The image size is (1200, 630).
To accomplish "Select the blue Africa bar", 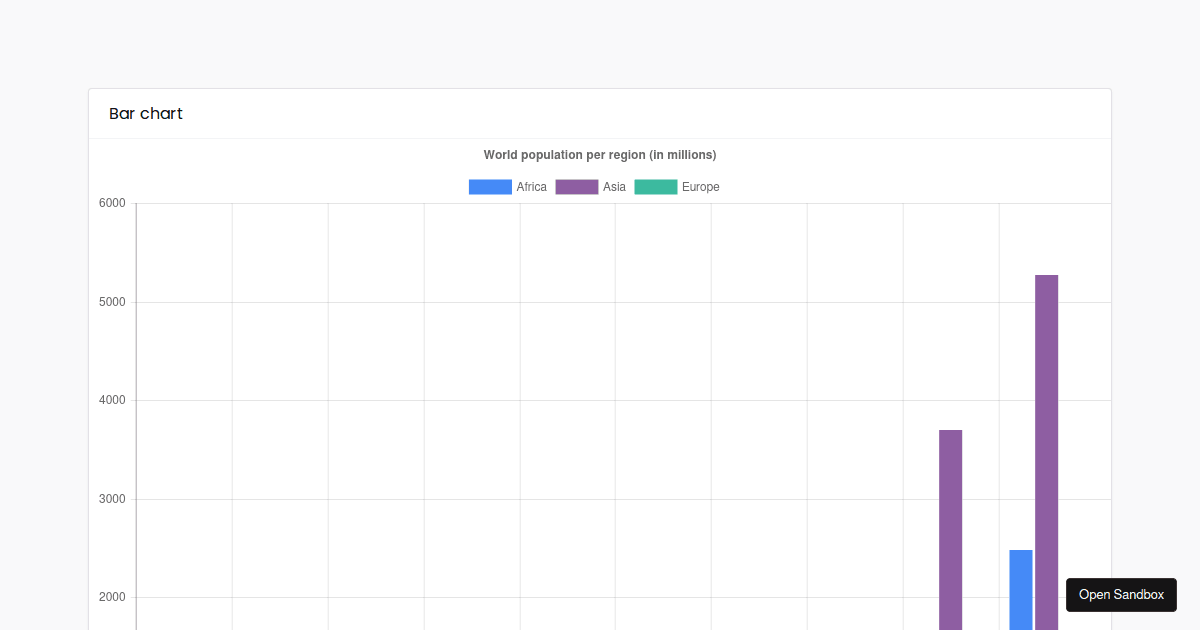I will [1019, 590].
